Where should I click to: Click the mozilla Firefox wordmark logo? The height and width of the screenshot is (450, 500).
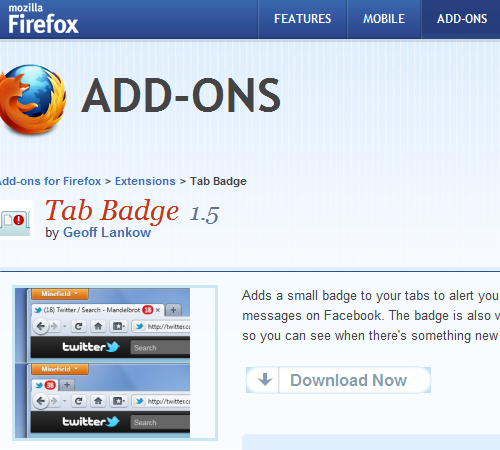click(x=43, y=19)
